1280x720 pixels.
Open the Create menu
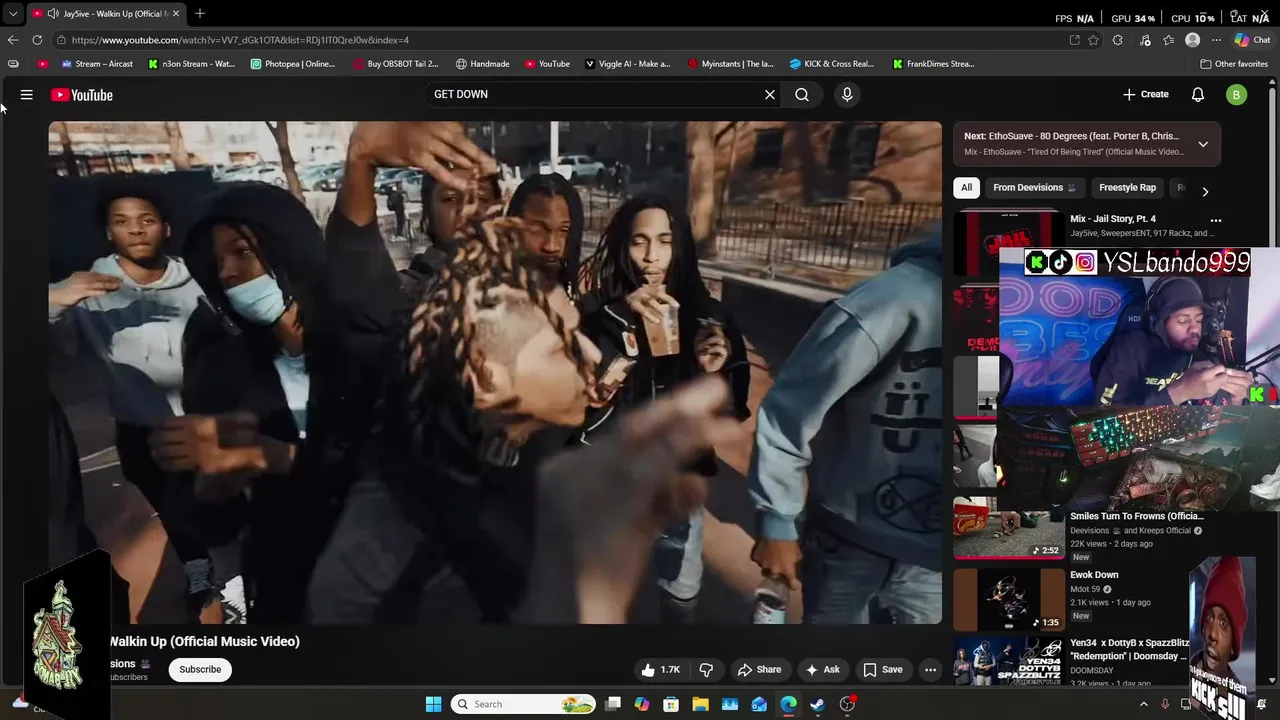click(x=1146, y=94)
